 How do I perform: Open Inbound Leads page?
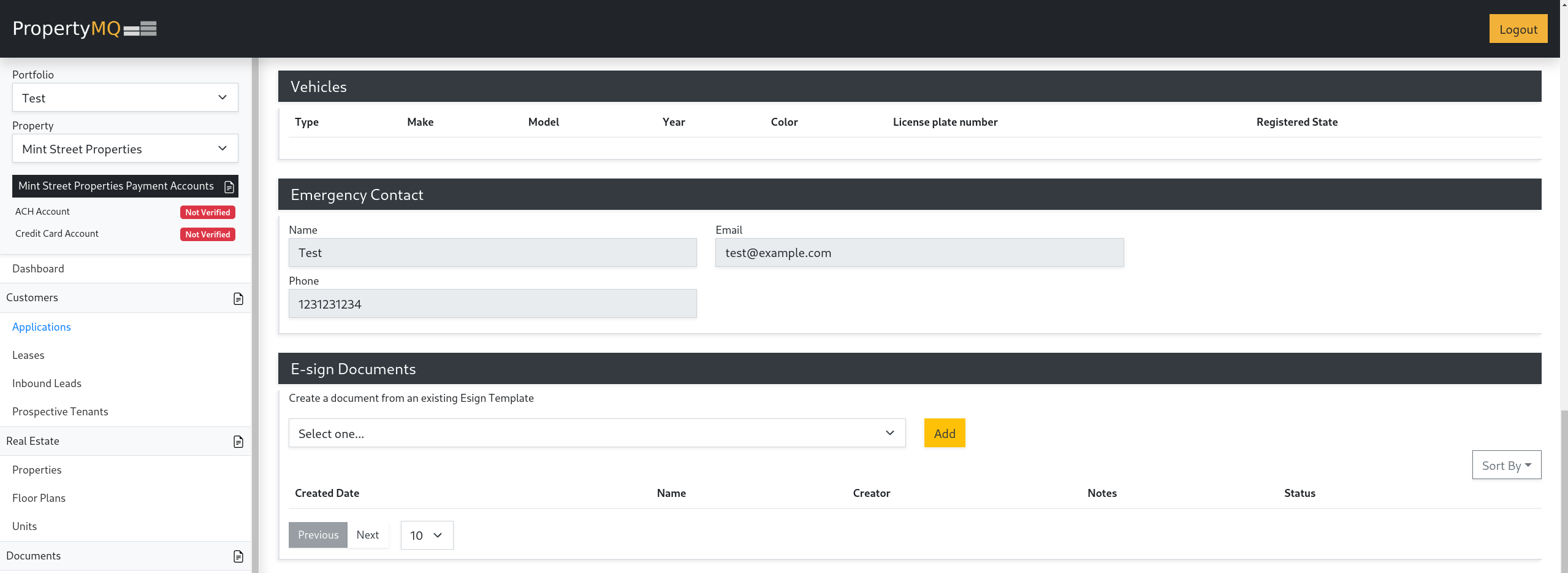point(47,383)
